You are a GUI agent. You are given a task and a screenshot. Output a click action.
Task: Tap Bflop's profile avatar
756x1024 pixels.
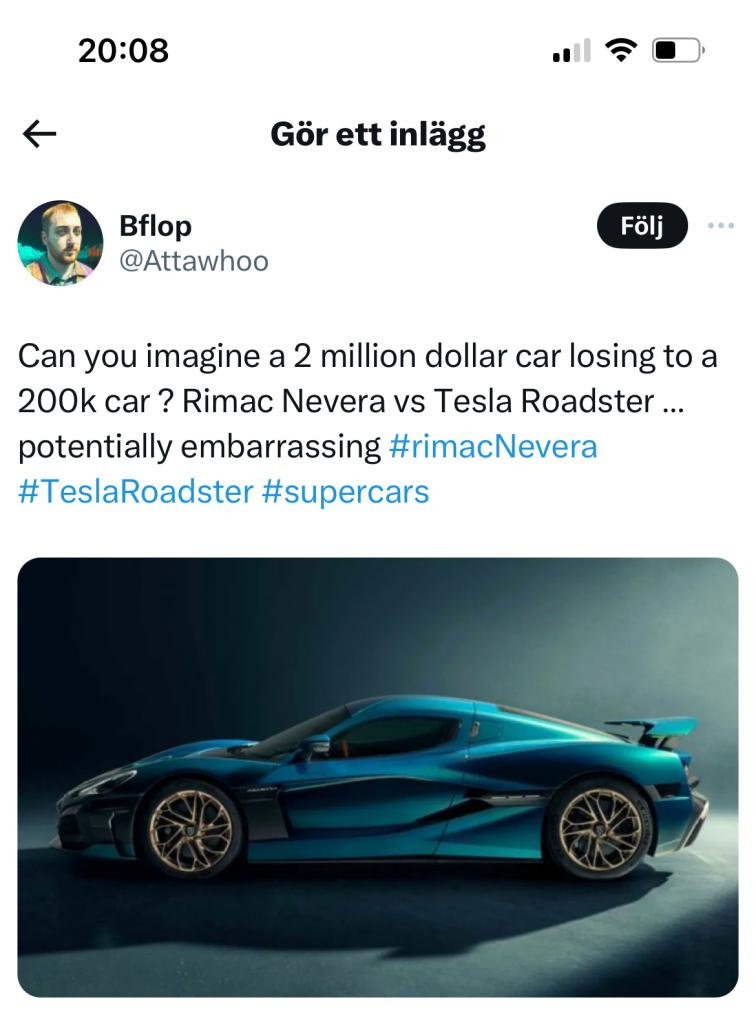60,243
